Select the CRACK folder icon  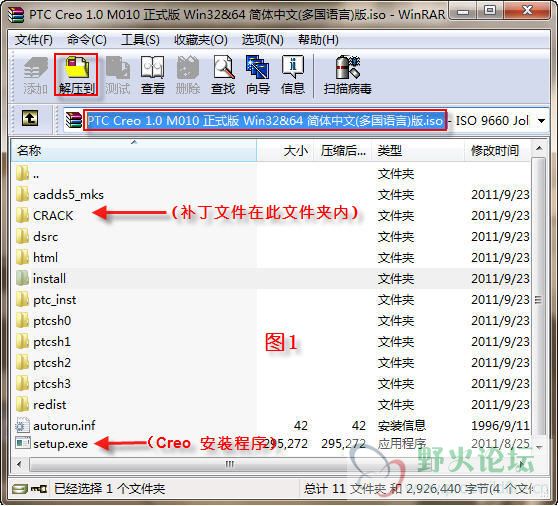tap(22, 215)
